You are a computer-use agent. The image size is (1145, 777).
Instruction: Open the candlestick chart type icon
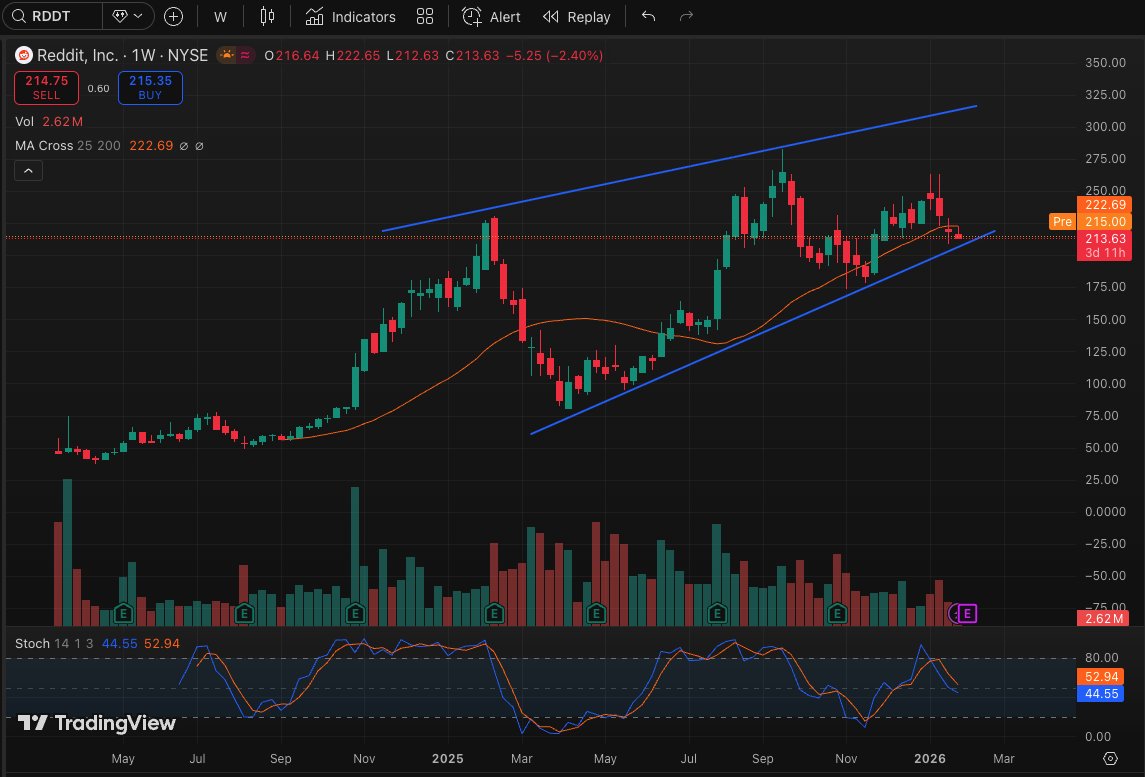tap(267, 16)
